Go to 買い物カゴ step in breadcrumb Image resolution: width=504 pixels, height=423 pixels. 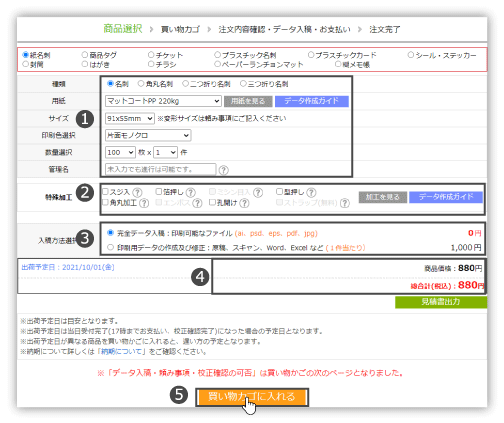click(180, 29)
